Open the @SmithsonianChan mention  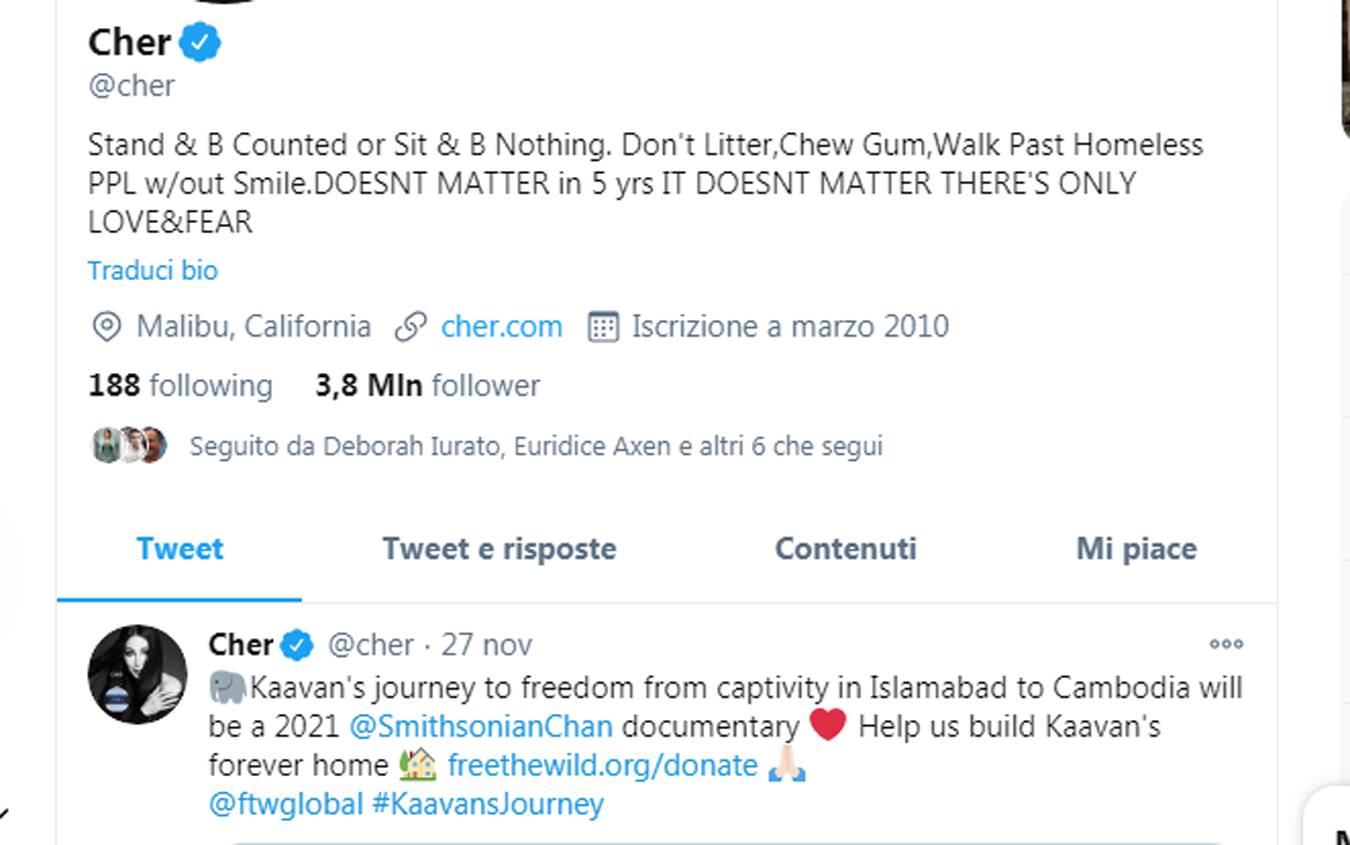481,727
